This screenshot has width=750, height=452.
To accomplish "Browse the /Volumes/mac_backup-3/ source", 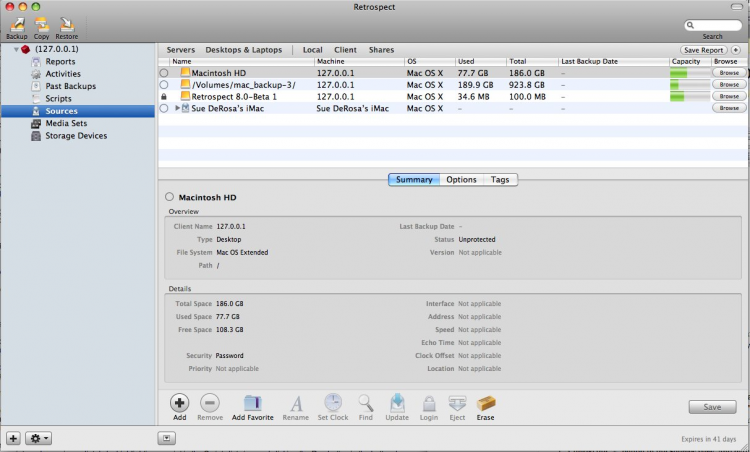I will tap(729, 85).
